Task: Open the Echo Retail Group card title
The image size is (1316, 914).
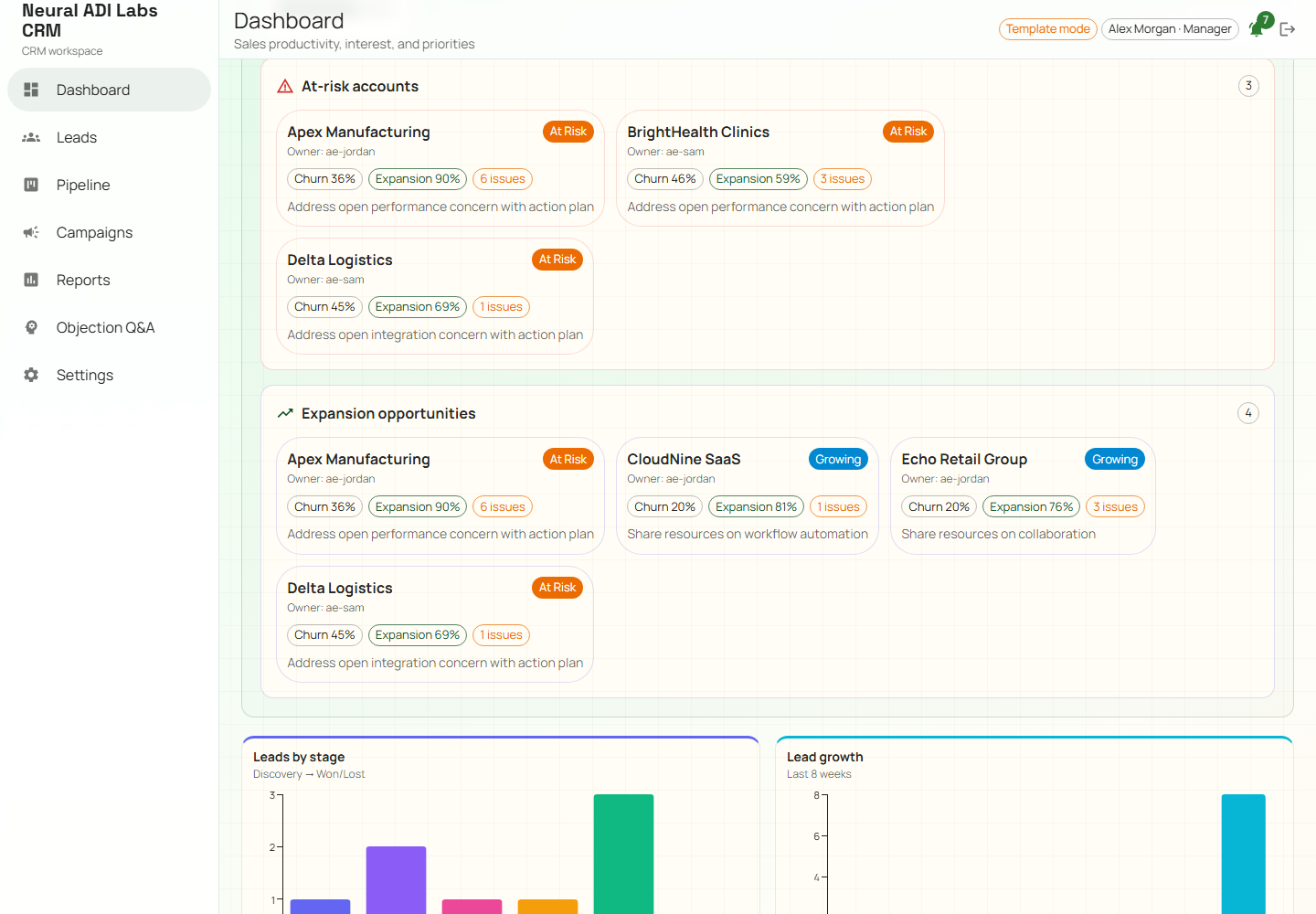Action: coord(964,459)
